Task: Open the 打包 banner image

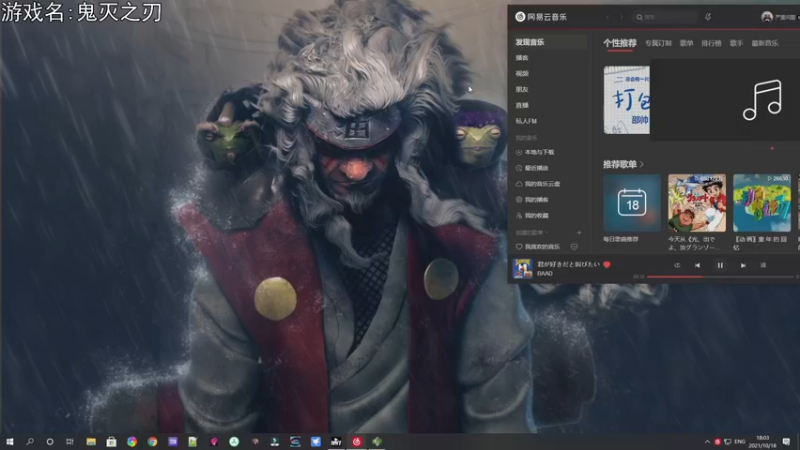Action: (627, 100)
